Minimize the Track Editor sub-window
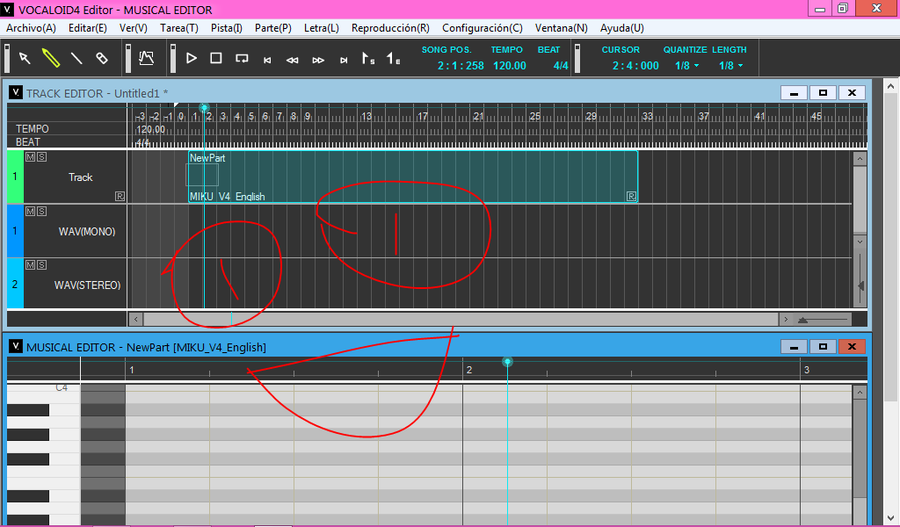Viewport: 900px width, 527px height. coord(794,93)
